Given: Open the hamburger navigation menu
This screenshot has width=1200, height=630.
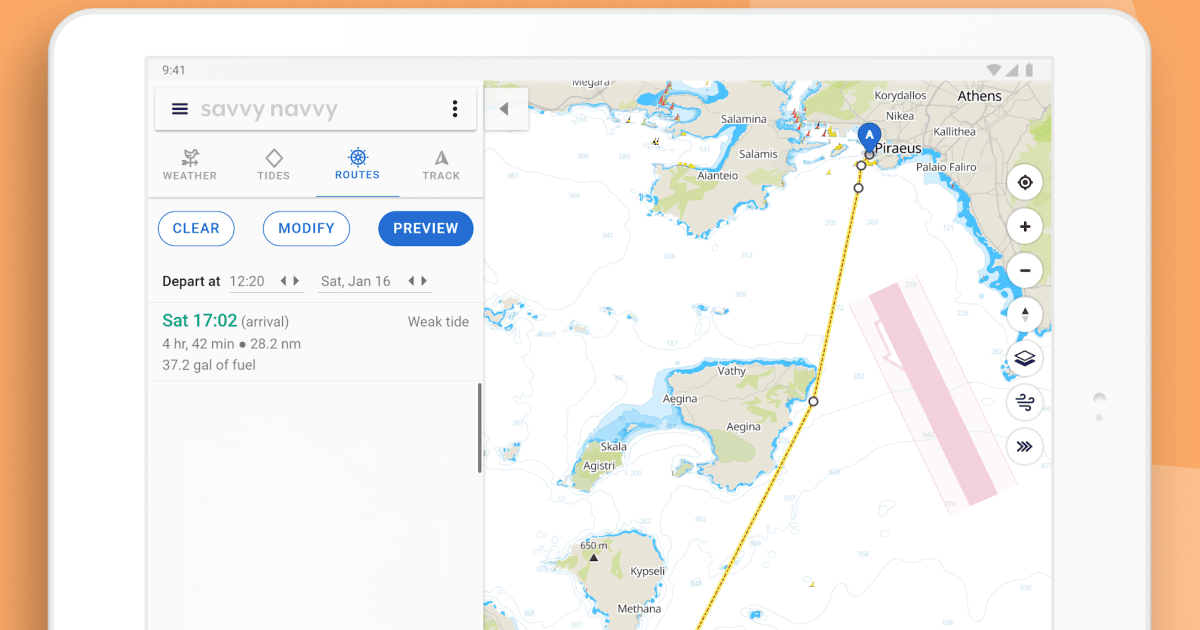Looking at the screenshot, I should click(179, 108).
